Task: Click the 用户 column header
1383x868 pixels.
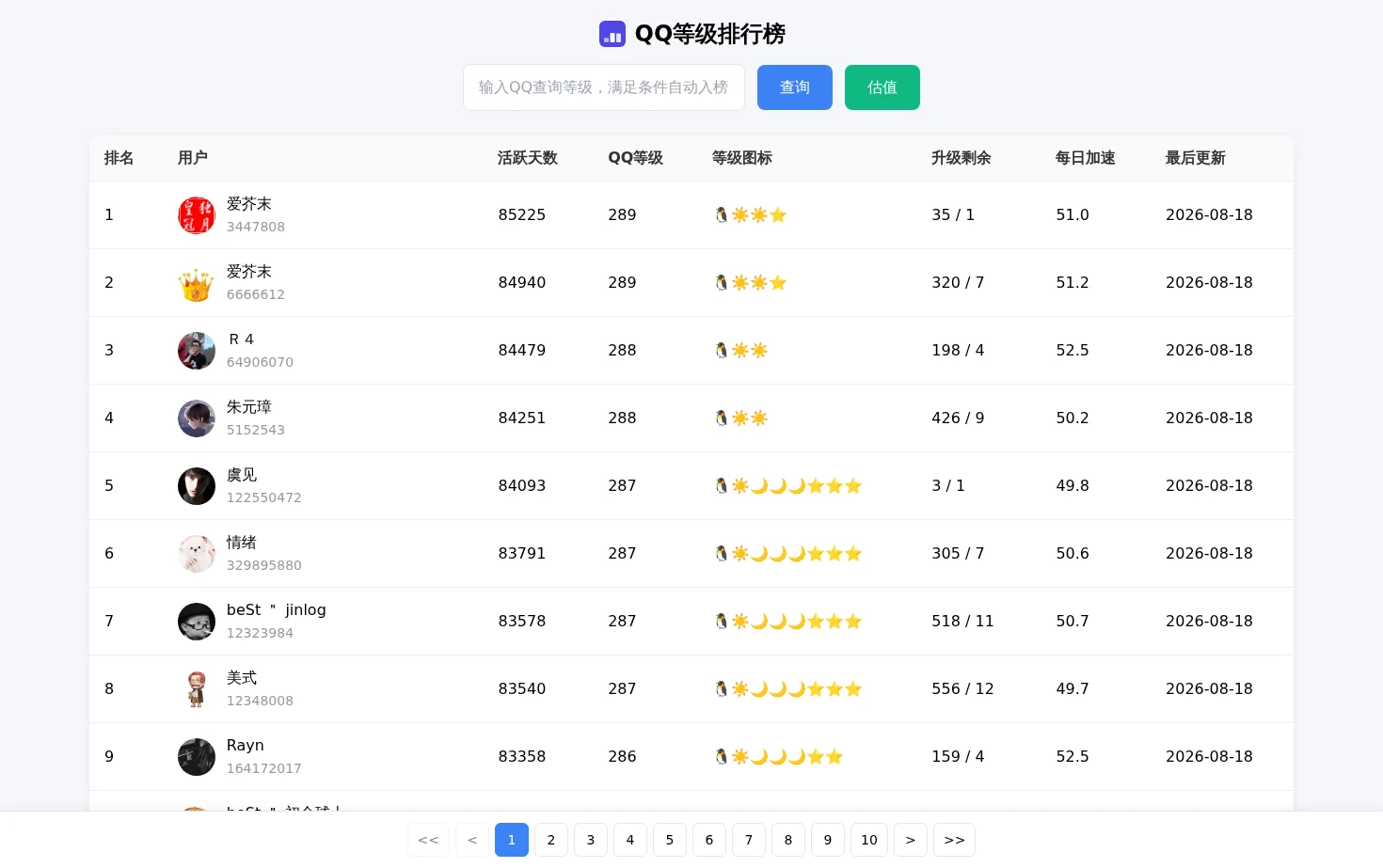Action: click(193, 158)
